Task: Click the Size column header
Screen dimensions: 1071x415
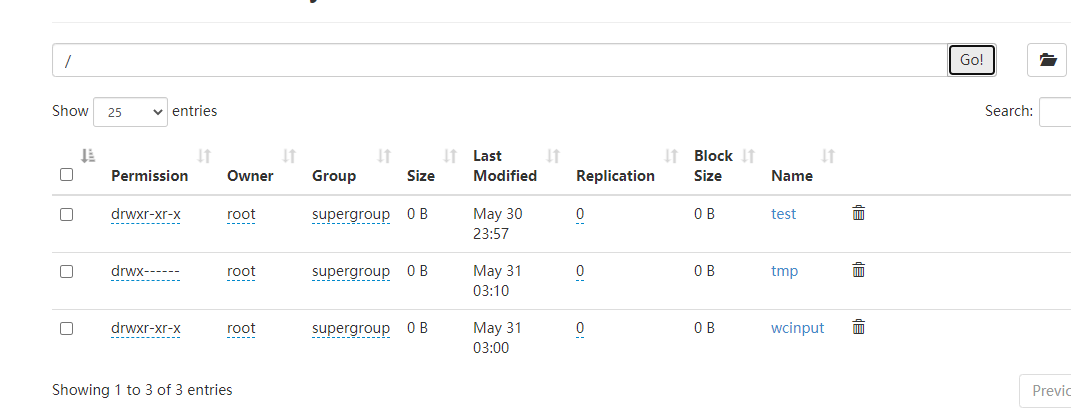Action: click(x=421, y=176)
